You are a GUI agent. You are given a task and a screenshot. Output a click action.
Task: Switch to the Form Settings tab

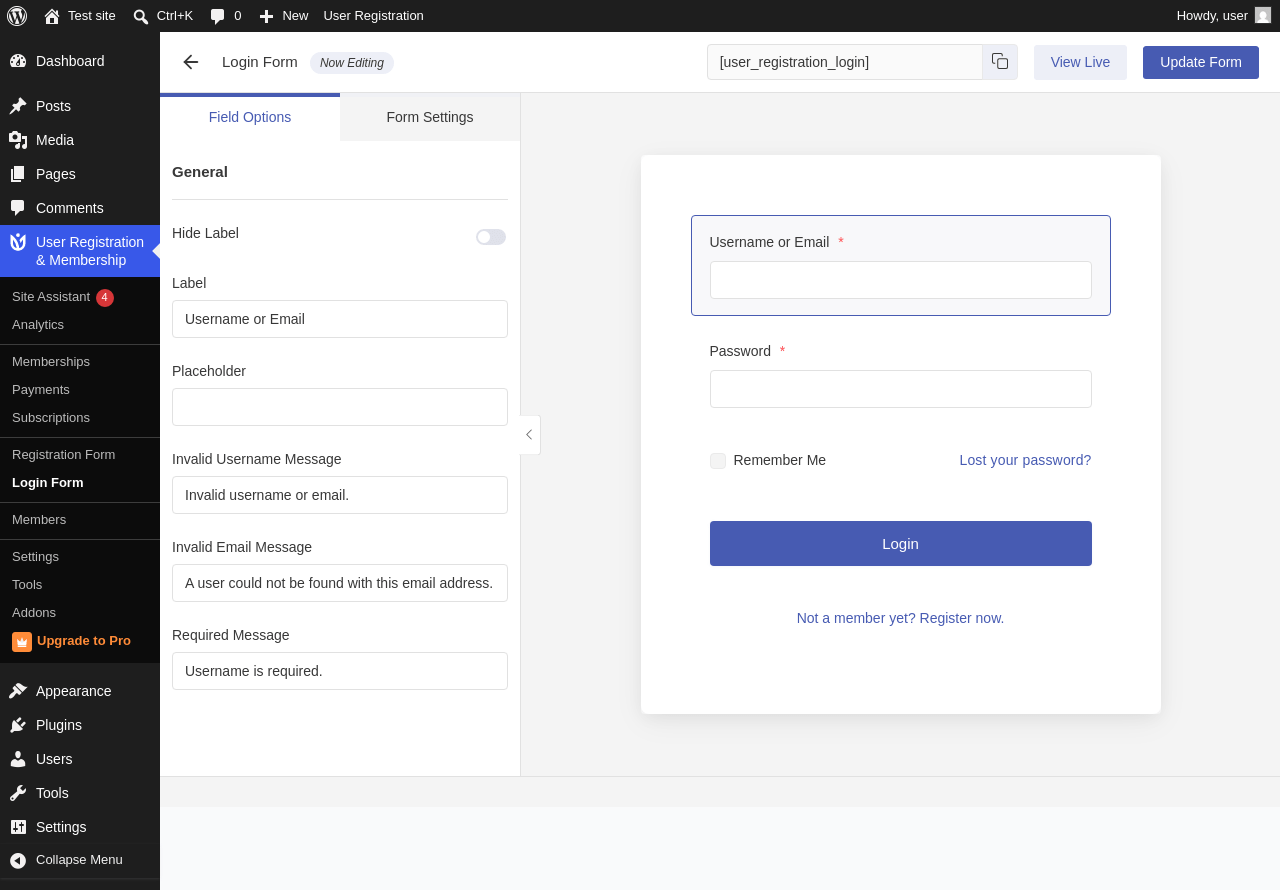coord(430,117)
